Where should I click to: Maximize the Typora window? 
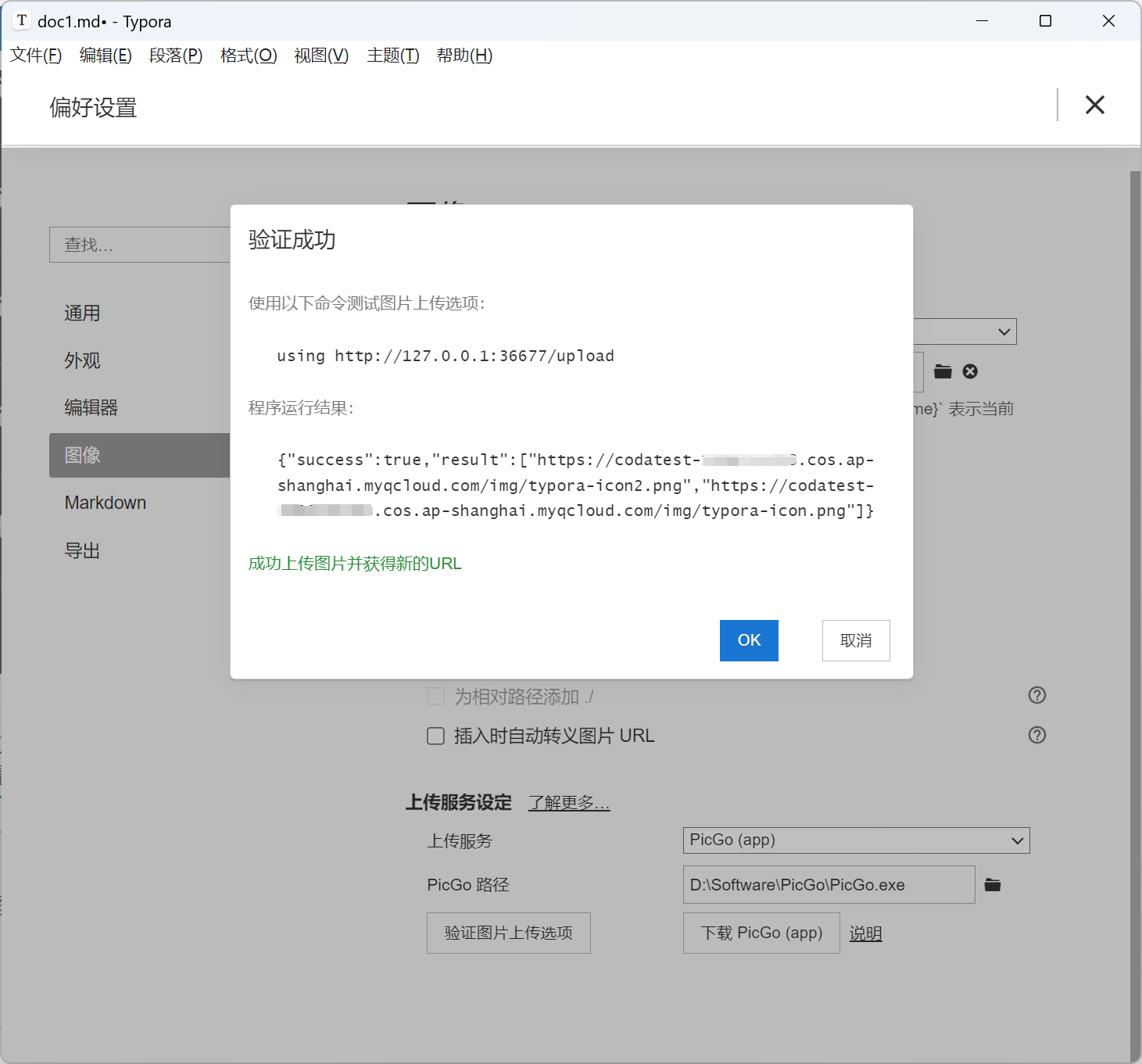pos(1045,21)
